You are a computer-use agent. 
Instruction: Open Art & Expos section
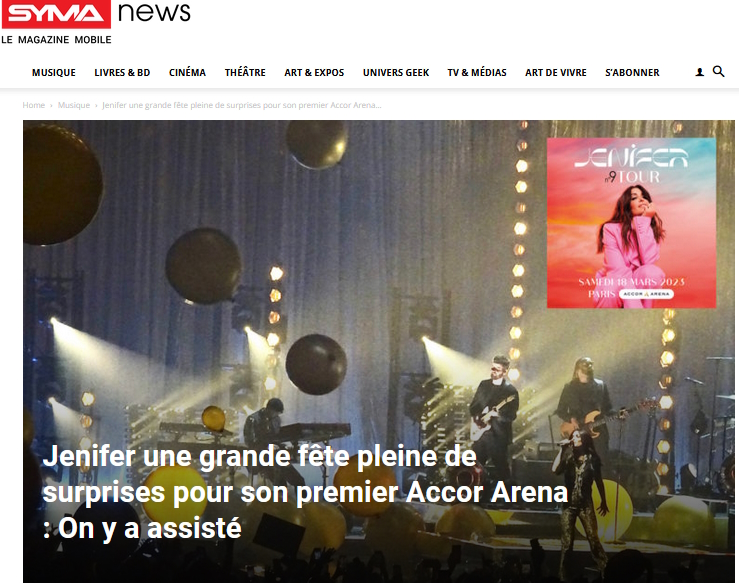click(x=314, y=73)
